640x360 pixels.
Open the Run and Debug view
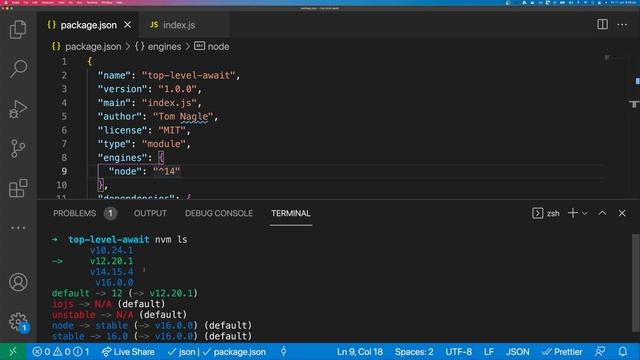18,109
